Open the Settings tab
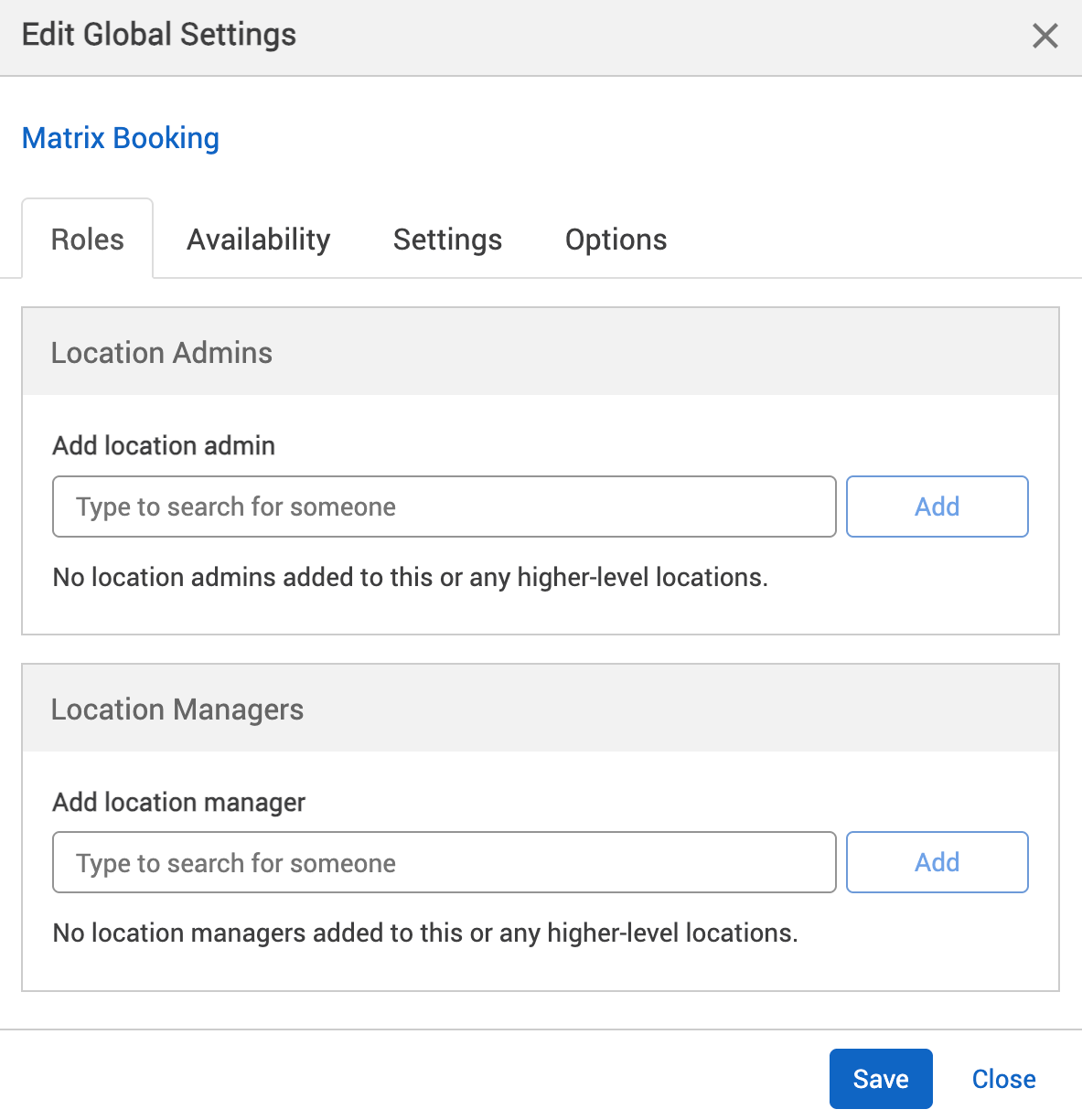Image resolution: width=1082 pixels, height=1120 pixels. pyautogui.click(x=447, y=239)
